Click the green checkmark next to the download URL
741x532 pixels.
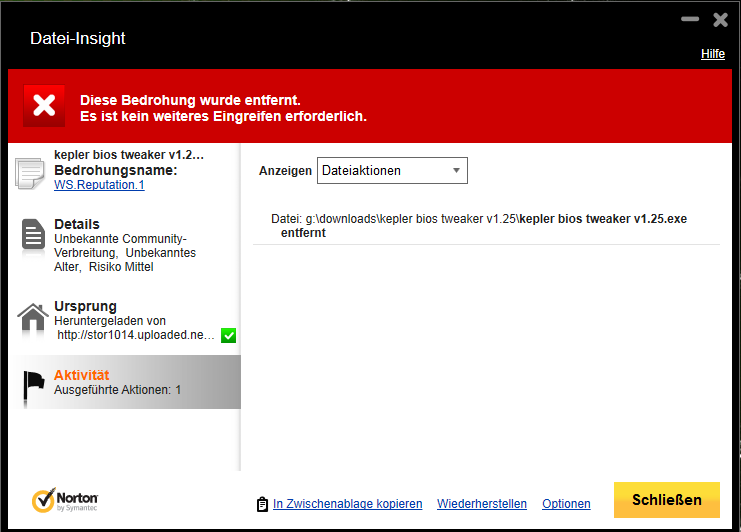[228, 335]
